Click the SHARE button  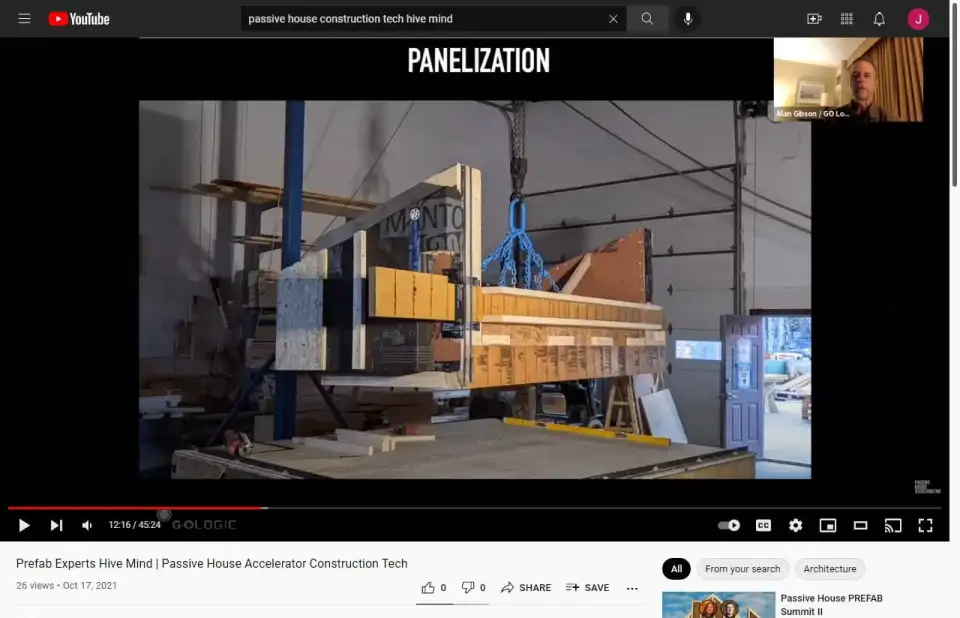point(526,588)
